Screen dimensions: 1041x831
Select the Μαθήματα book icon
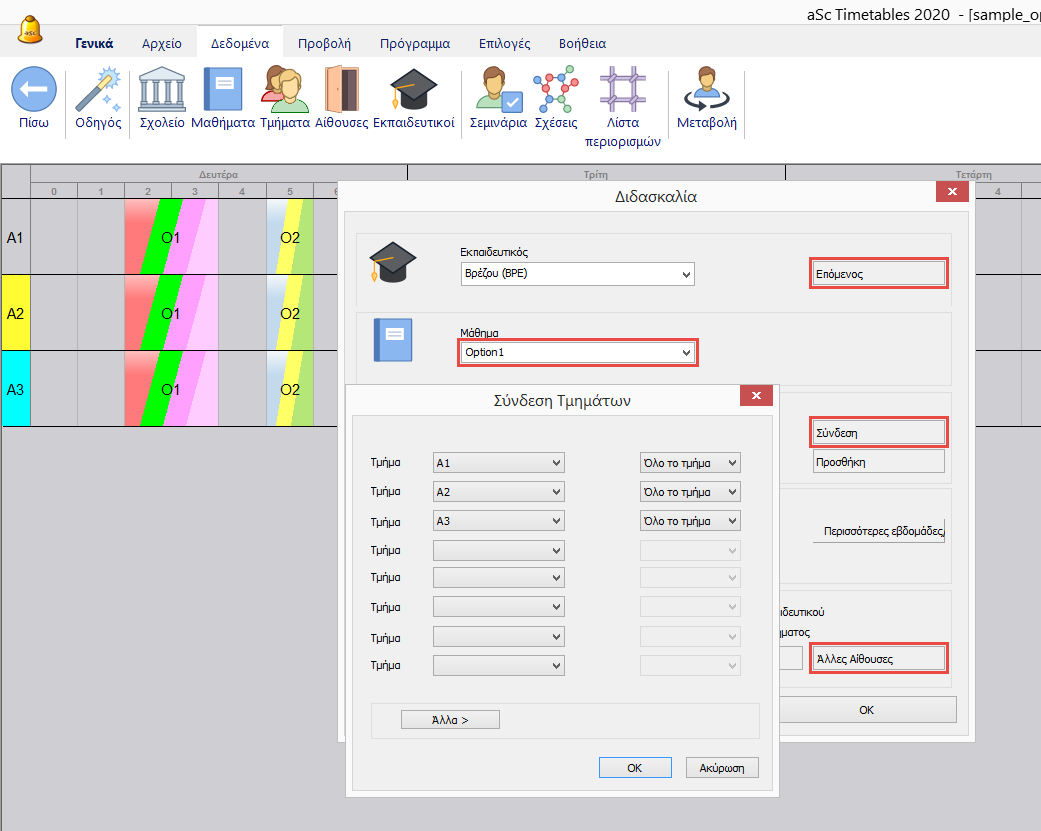pos(222,90)
